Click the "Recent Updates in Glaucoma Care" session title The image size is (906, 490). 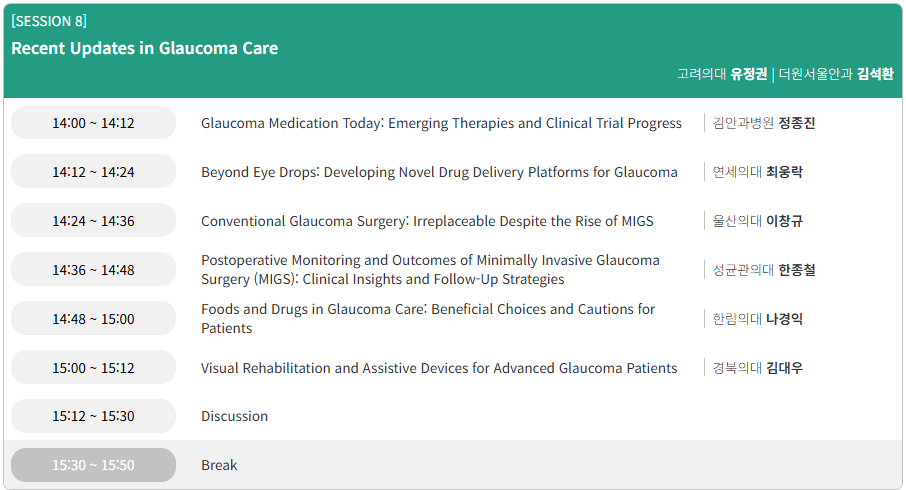point(145,48)
